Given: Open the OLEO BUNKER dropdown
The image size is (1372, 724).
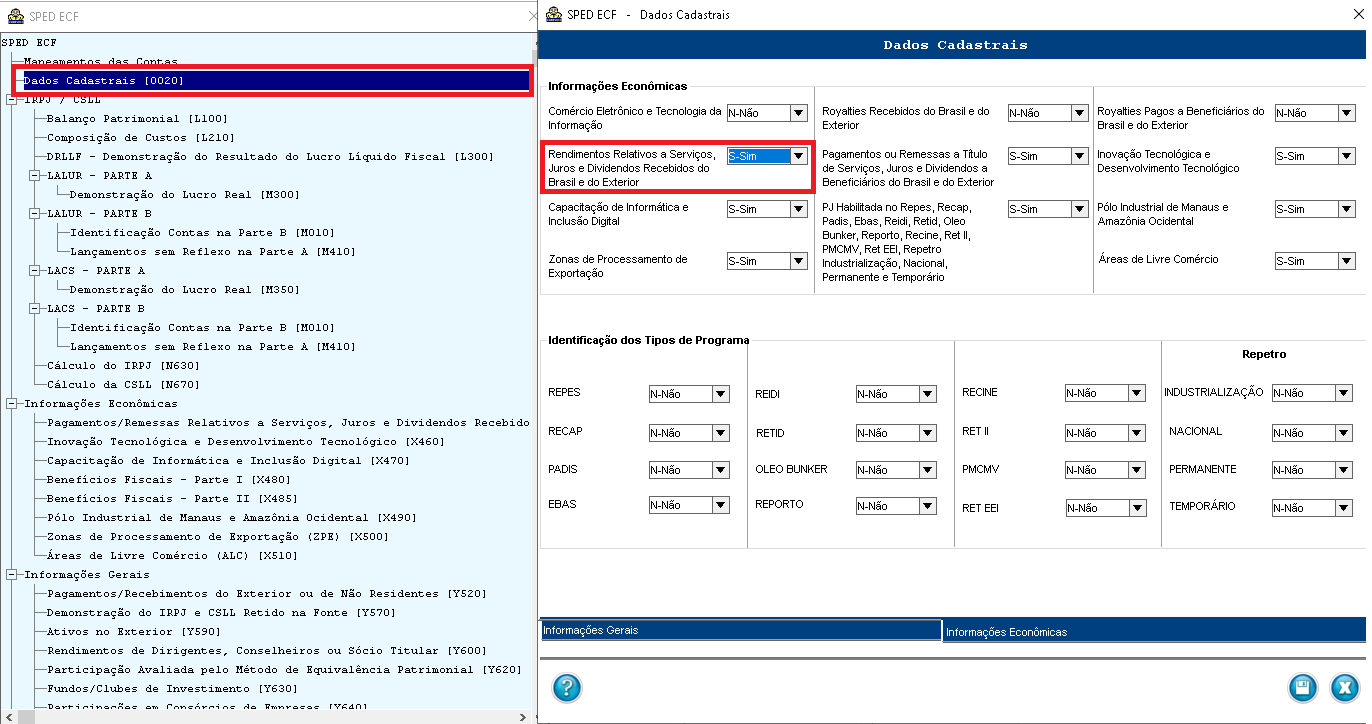Looking at the screenshot, I should point(927,470).
